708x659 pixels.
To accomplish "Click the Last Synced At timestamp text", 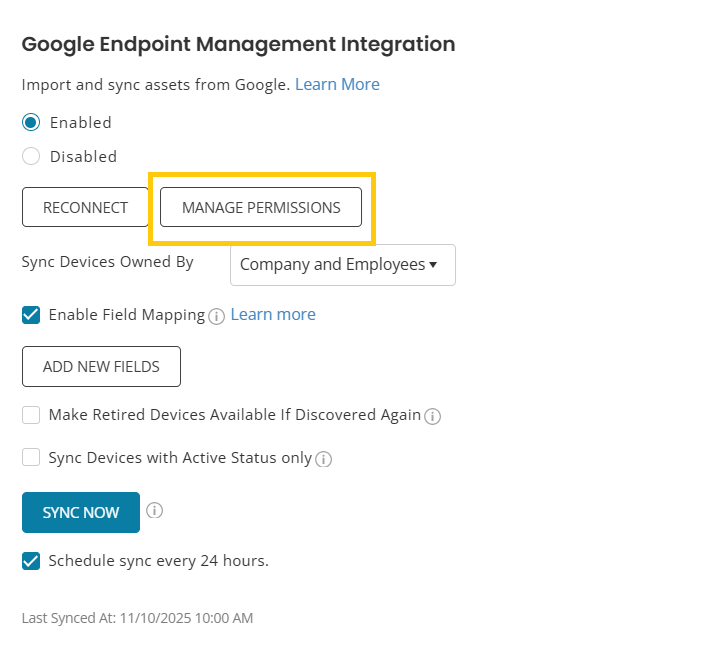I will click(137, 618).
